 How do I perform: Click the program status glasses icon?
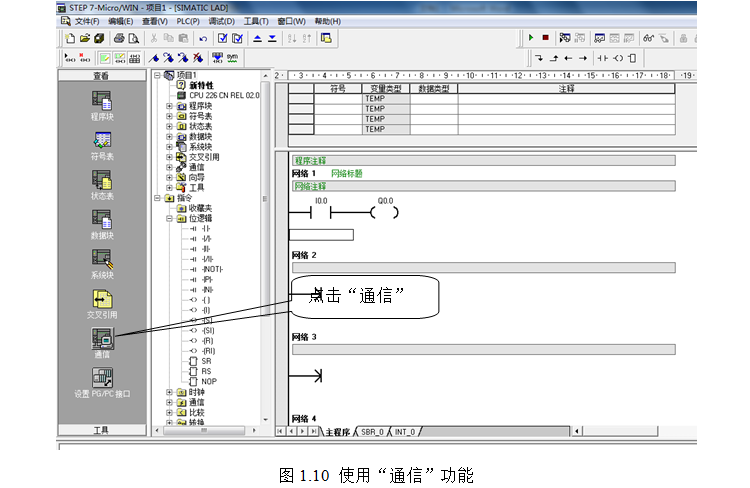point(648,38)
